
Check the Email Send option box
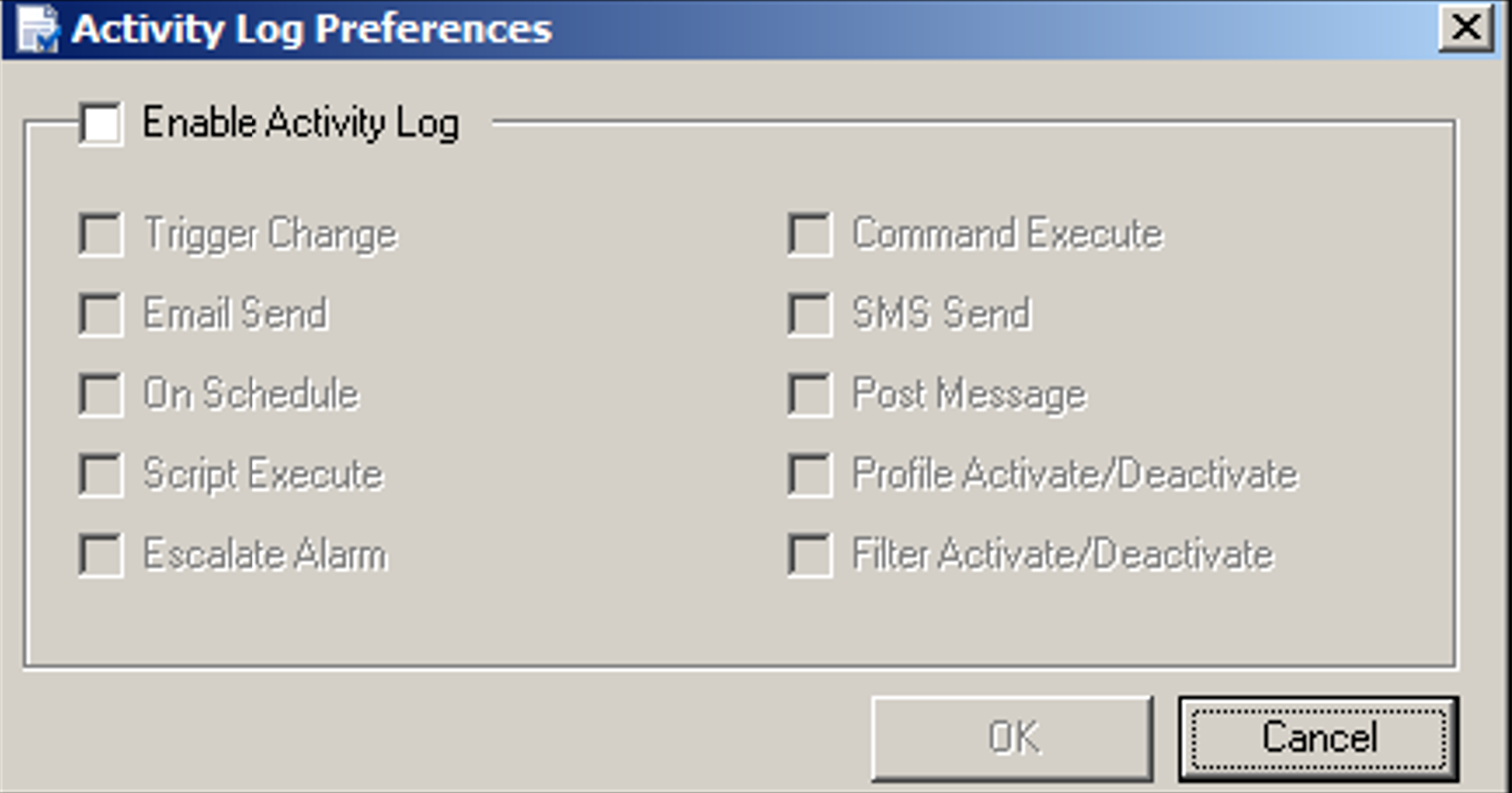101,315
